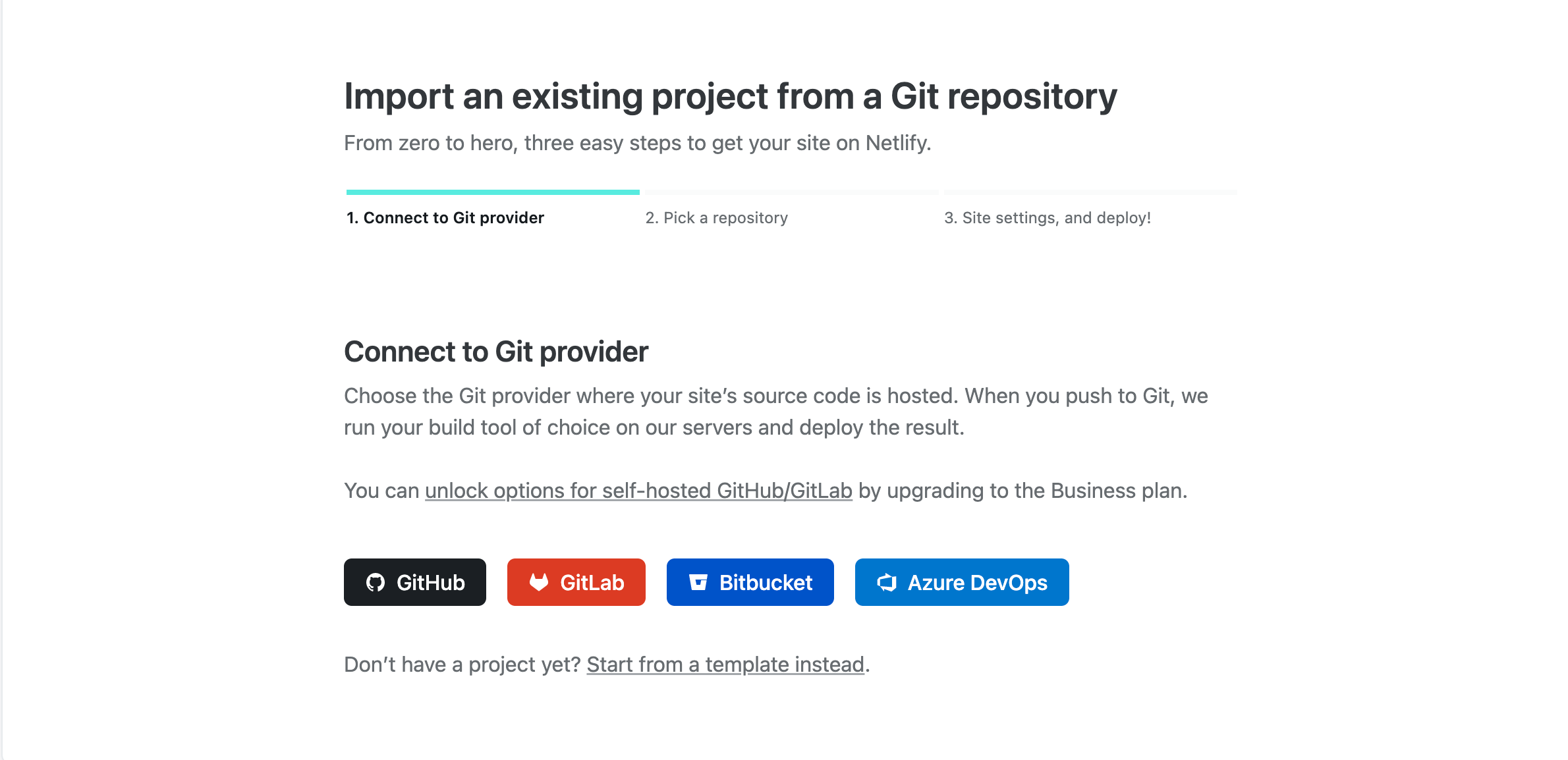This screenshot has width=1568, height=760.
Task: Click the 'Import an existing project' page heading
Action: point(731,96)
